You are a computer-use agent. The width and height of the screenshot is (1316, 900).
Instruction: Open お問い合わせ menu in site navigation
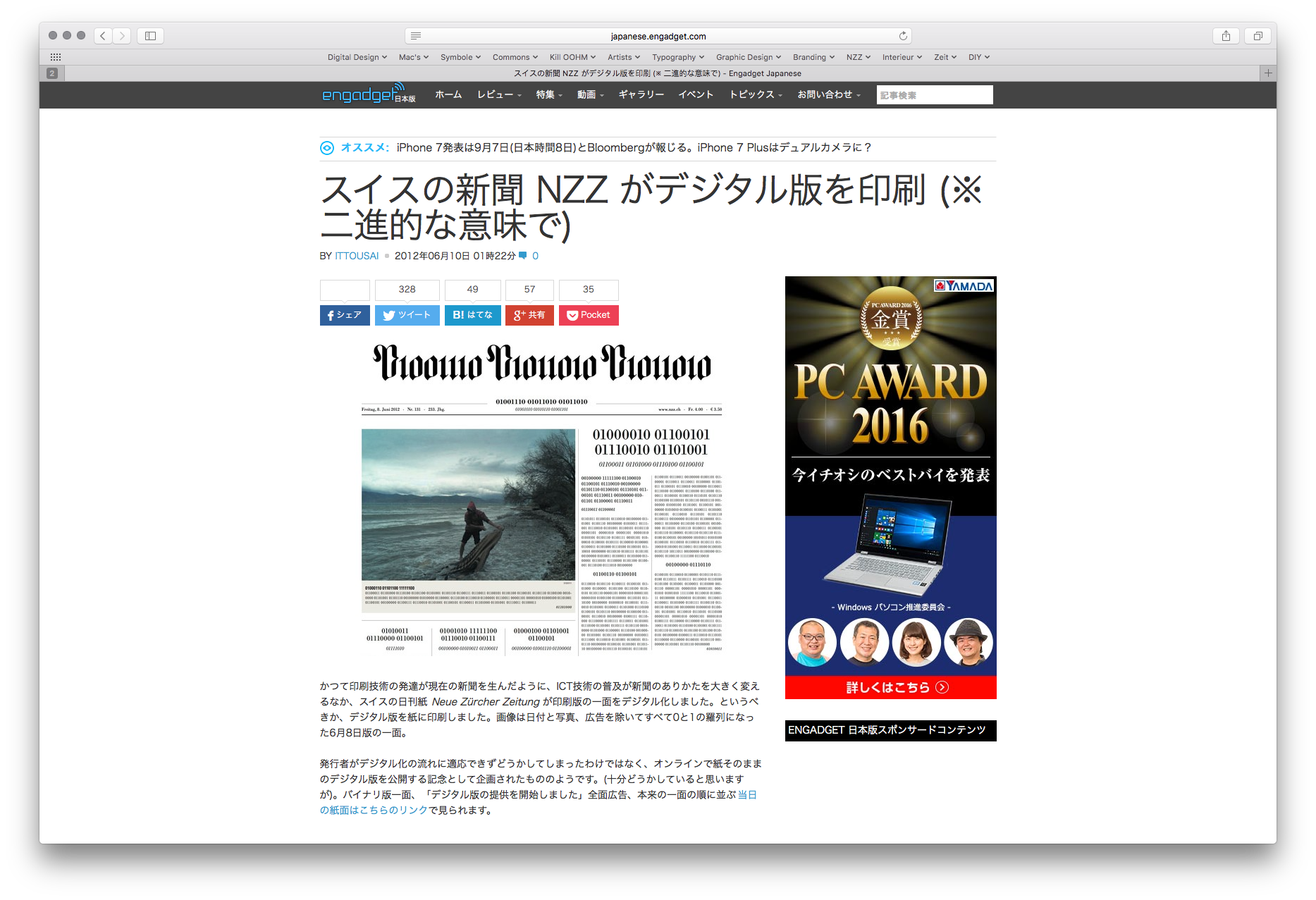(829, 94)
